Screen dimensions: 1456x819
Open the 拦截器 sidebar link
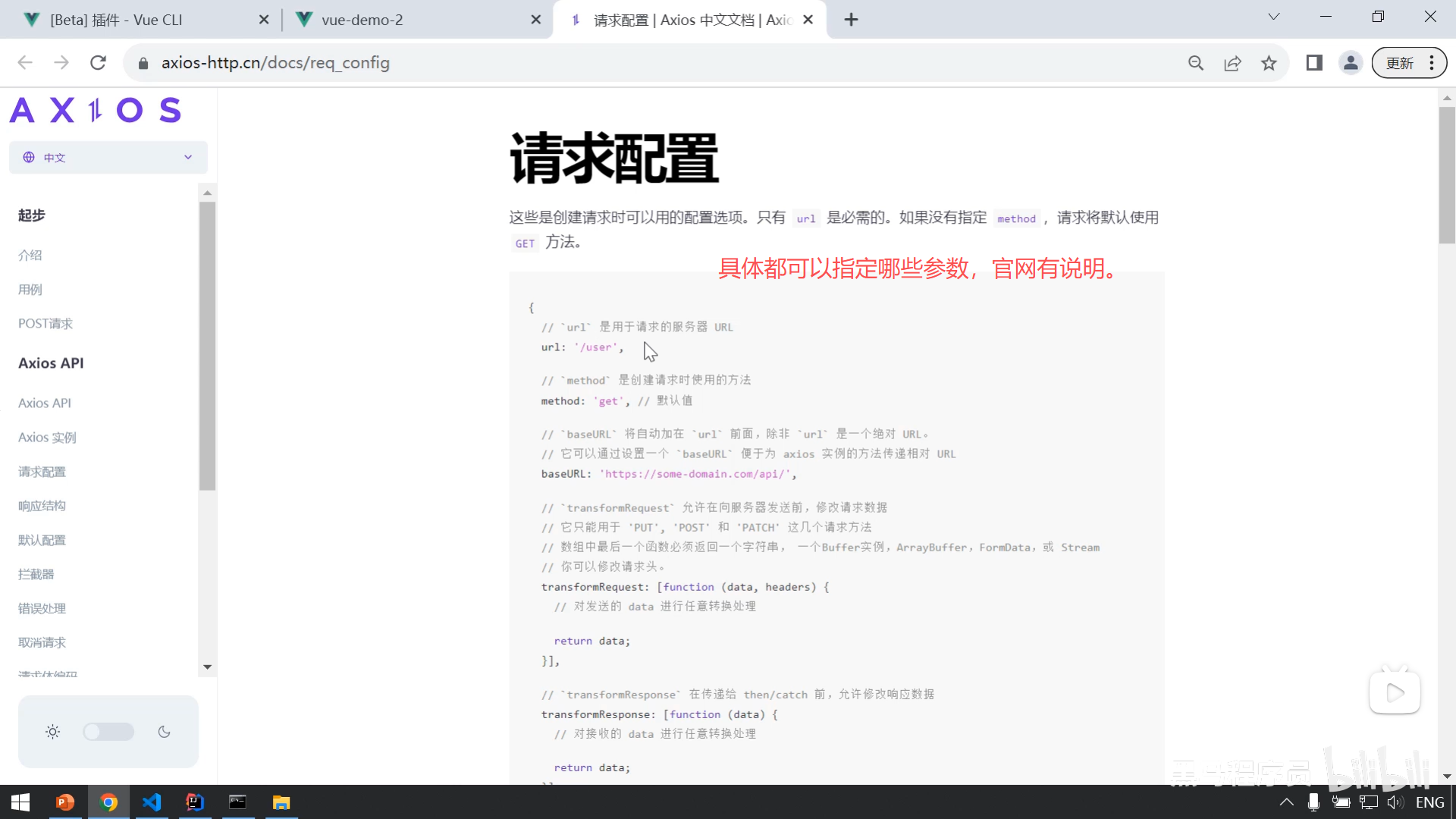[x=36, y=574]
